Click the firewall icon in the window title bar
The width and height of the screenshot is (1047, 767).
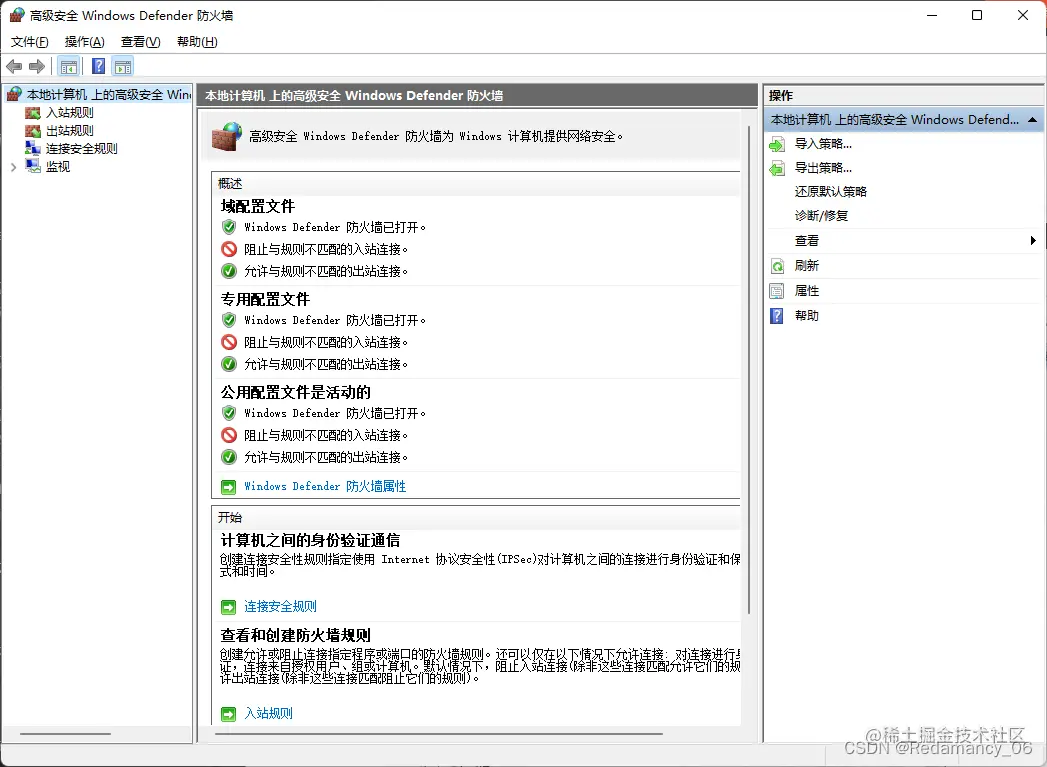pyautogui.click(x=17, y=15)
